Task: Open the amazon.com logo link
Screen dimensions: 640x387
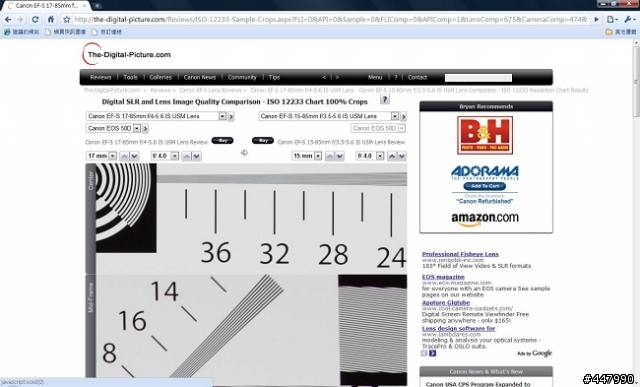Action: (485, 219)
